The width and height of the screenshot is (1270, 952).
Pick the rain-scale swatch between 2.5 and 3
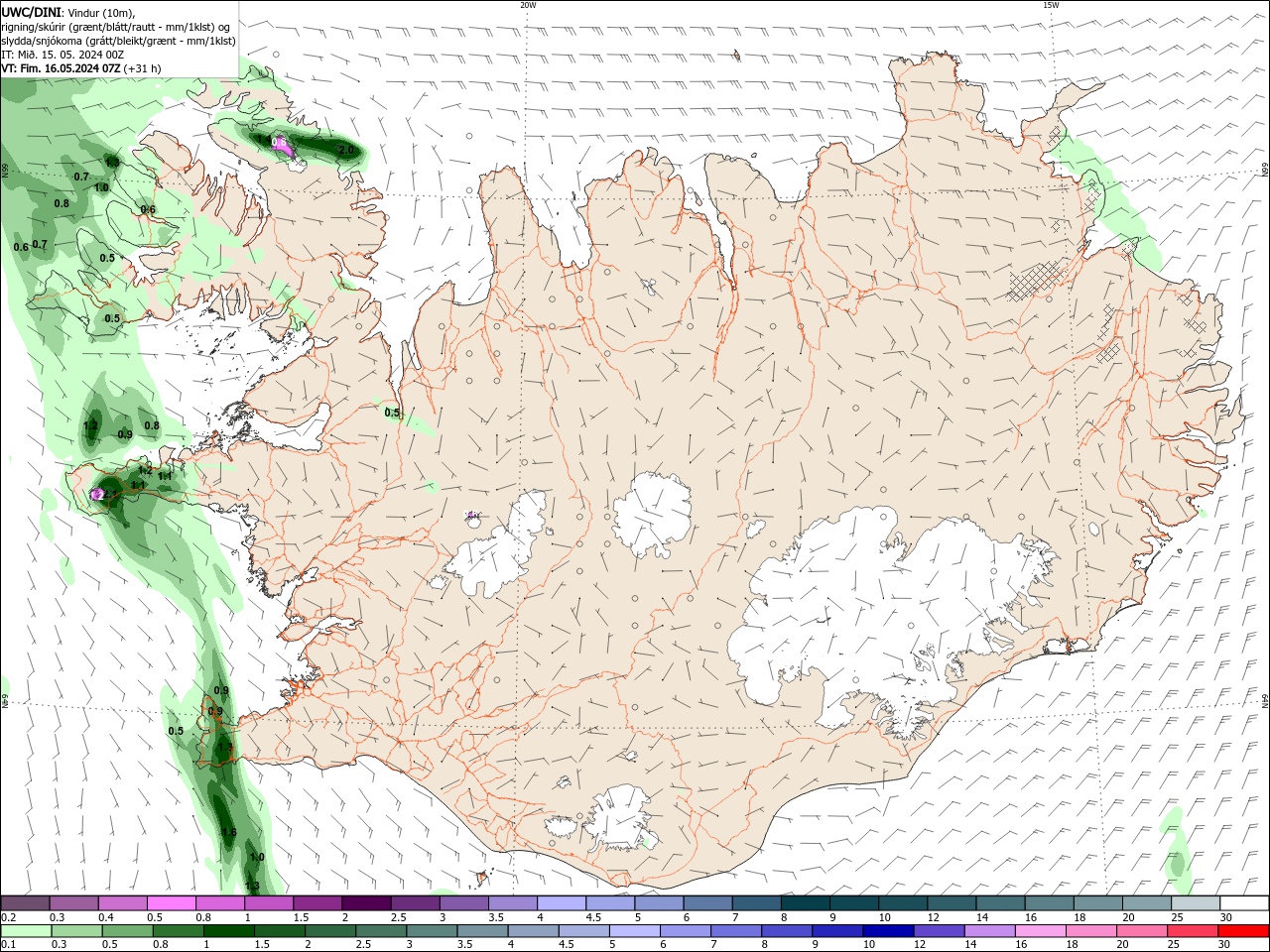coord(381,930)
